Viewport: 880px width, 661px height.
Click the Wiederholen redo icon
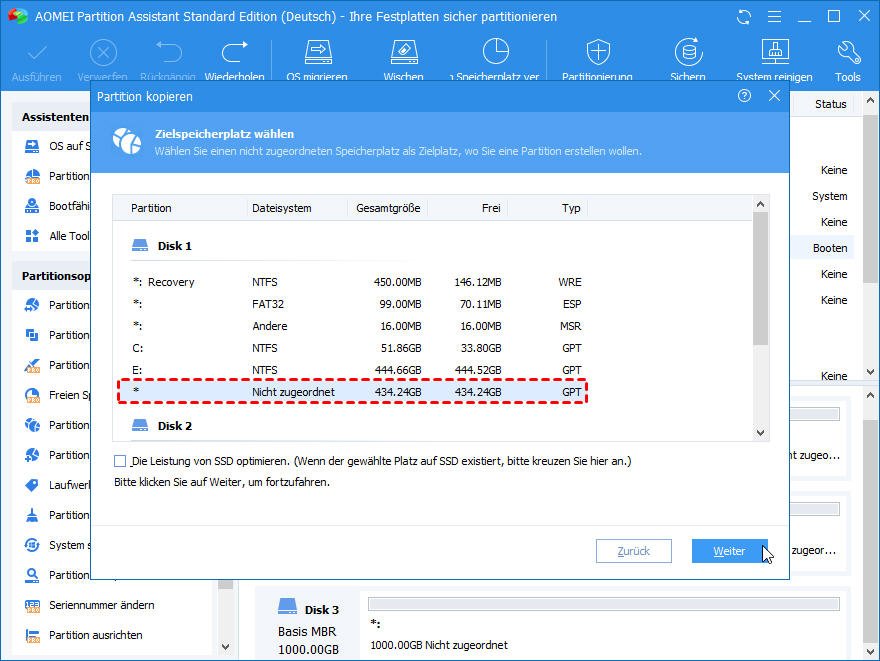tap(235, 52)
